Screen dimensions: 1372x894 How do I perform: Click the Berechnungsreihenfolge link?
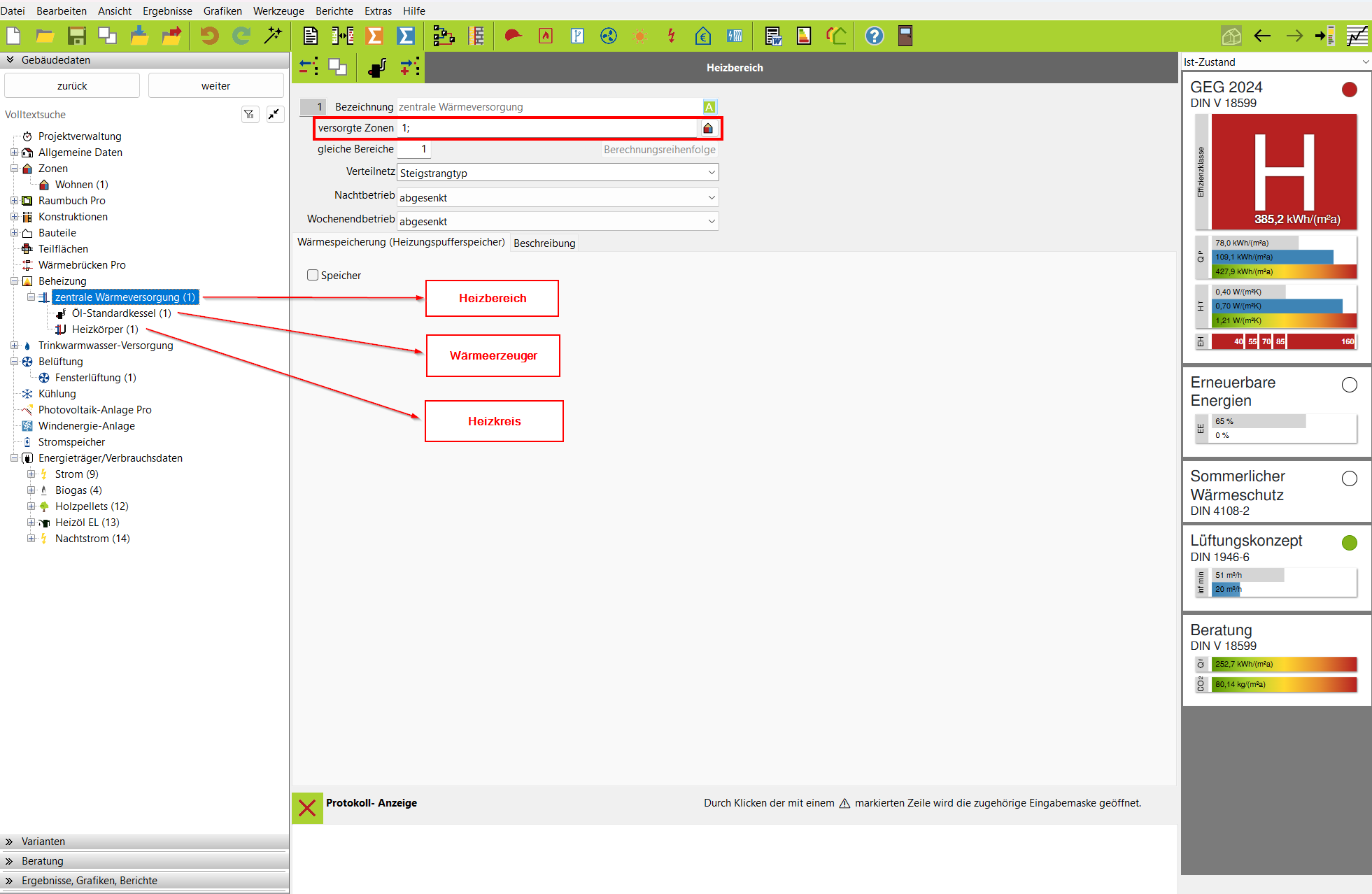659,149
